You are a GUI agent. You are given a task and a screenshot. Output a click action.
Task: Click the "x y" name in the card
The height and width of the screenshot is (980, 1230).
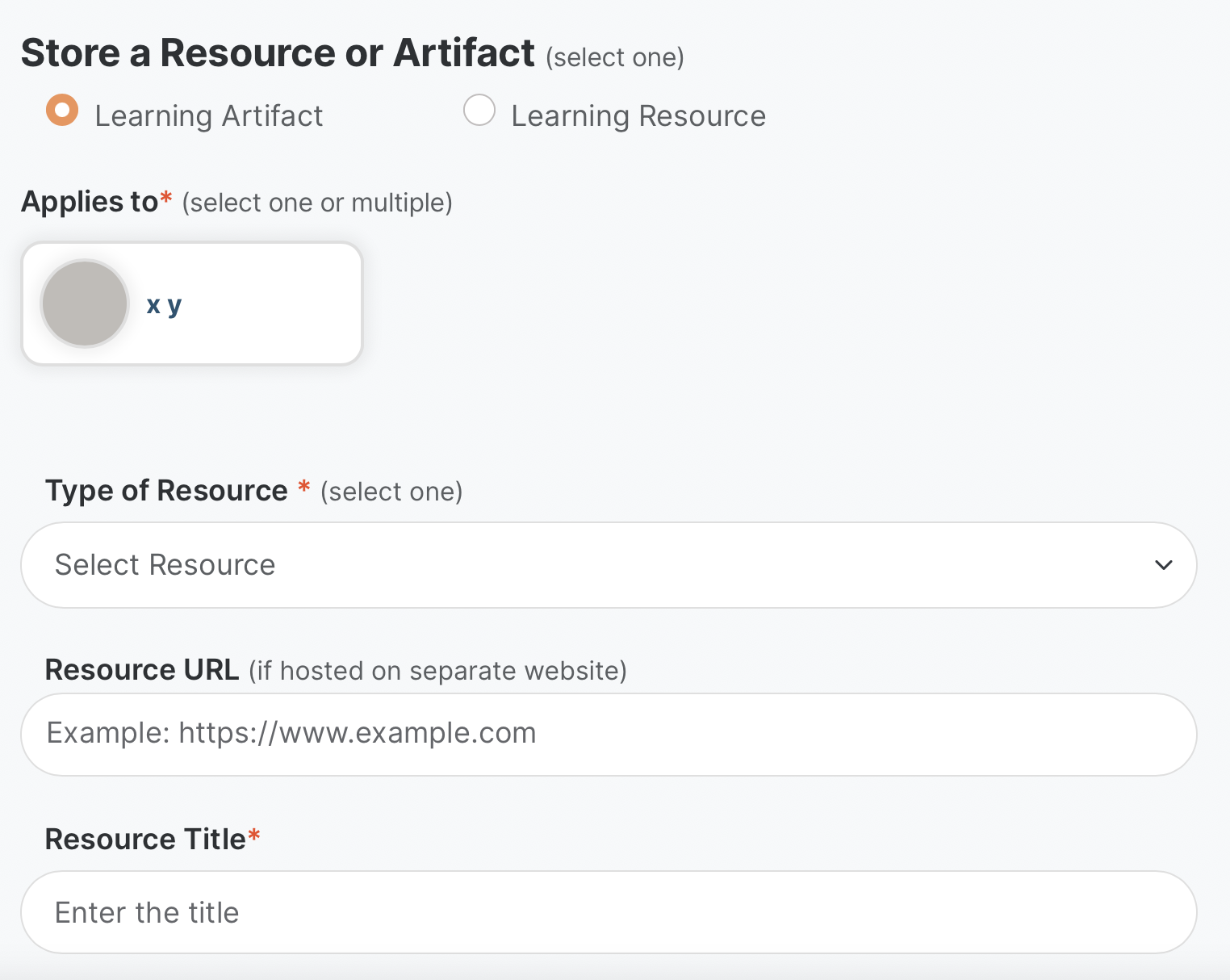pos(164,305)
